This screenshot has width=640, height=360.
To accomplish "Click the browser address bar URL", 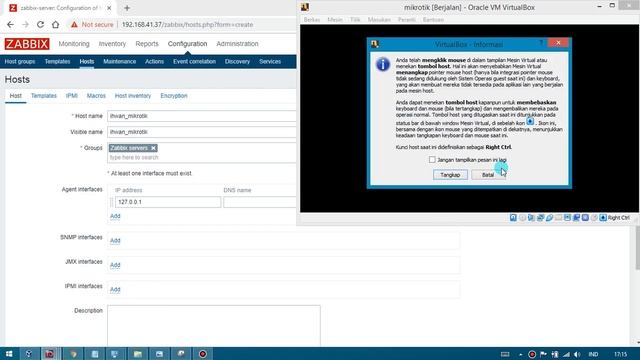I will point(187,24).
